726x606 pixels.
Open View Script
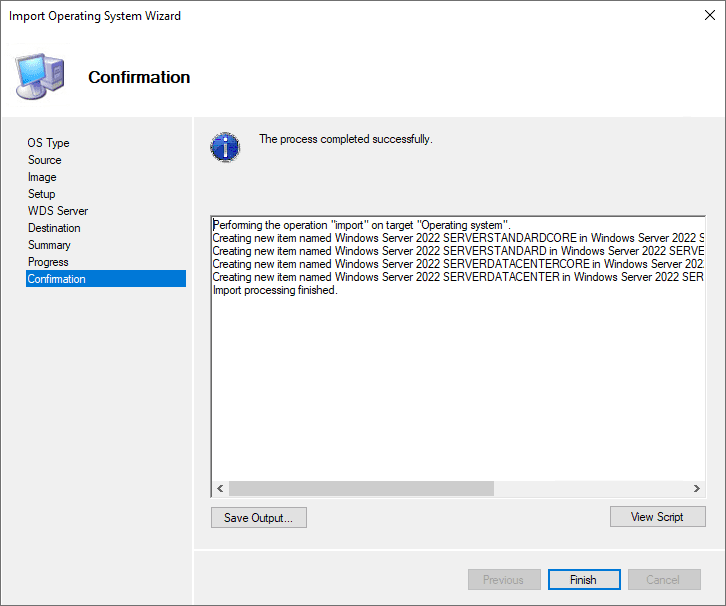[657, 517]
